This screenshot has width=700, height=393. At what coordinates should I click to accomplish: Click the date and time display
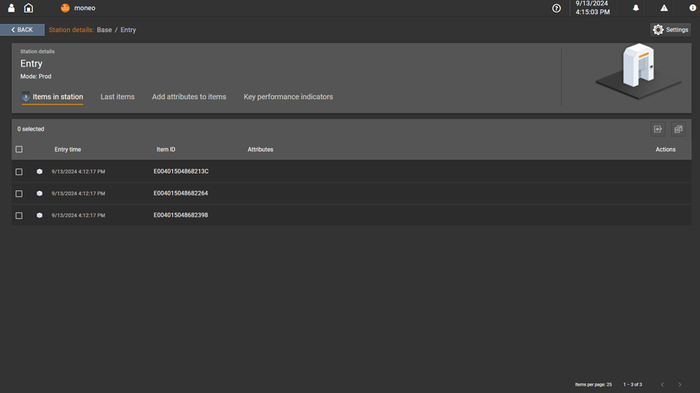(x=592, y=8)
